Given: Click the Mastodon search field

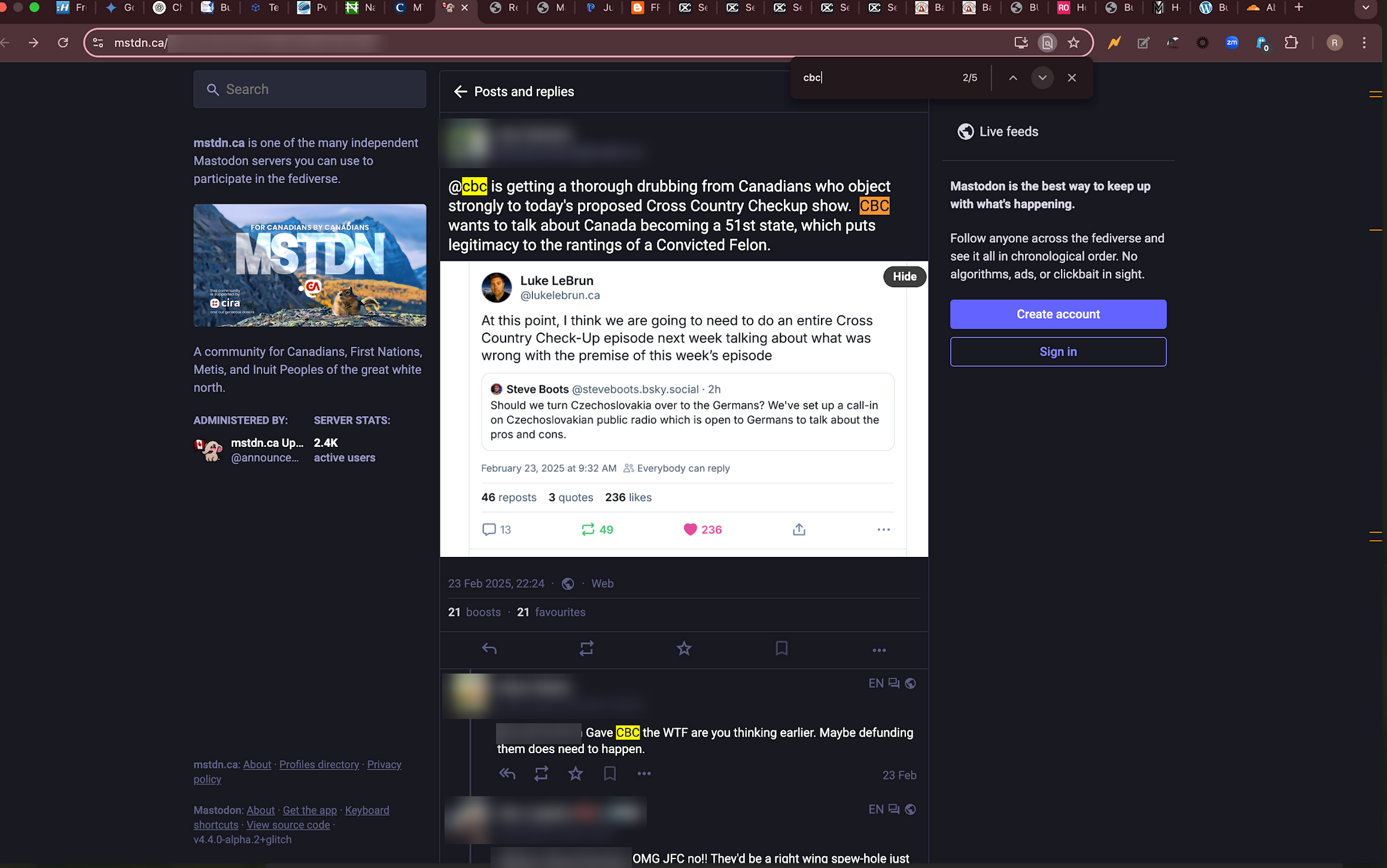Looking at the screenshot, I should click(310, 89).
